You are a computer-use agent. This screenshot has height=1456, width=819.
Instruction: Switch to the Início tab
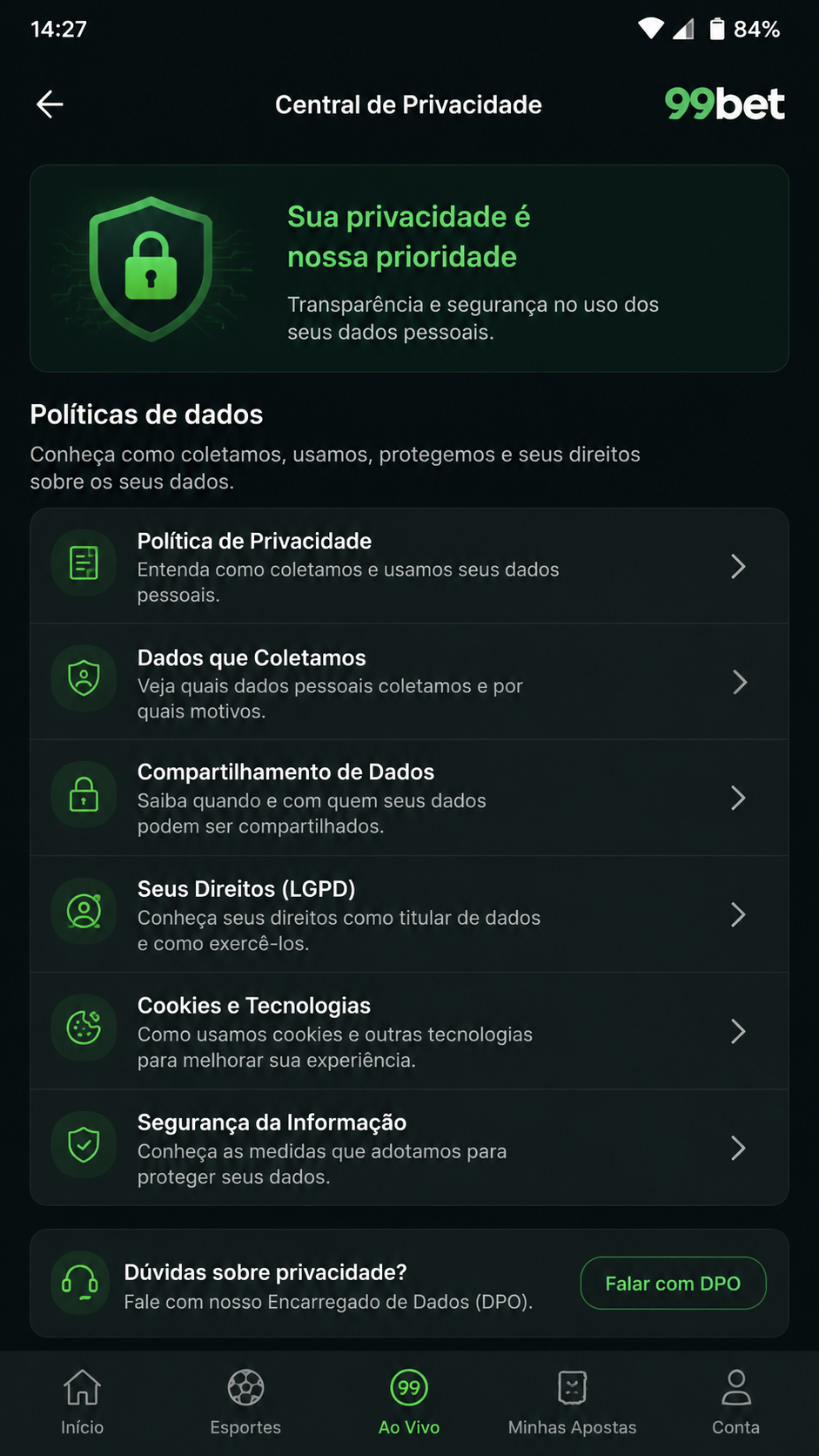[x=83, y=1402]
